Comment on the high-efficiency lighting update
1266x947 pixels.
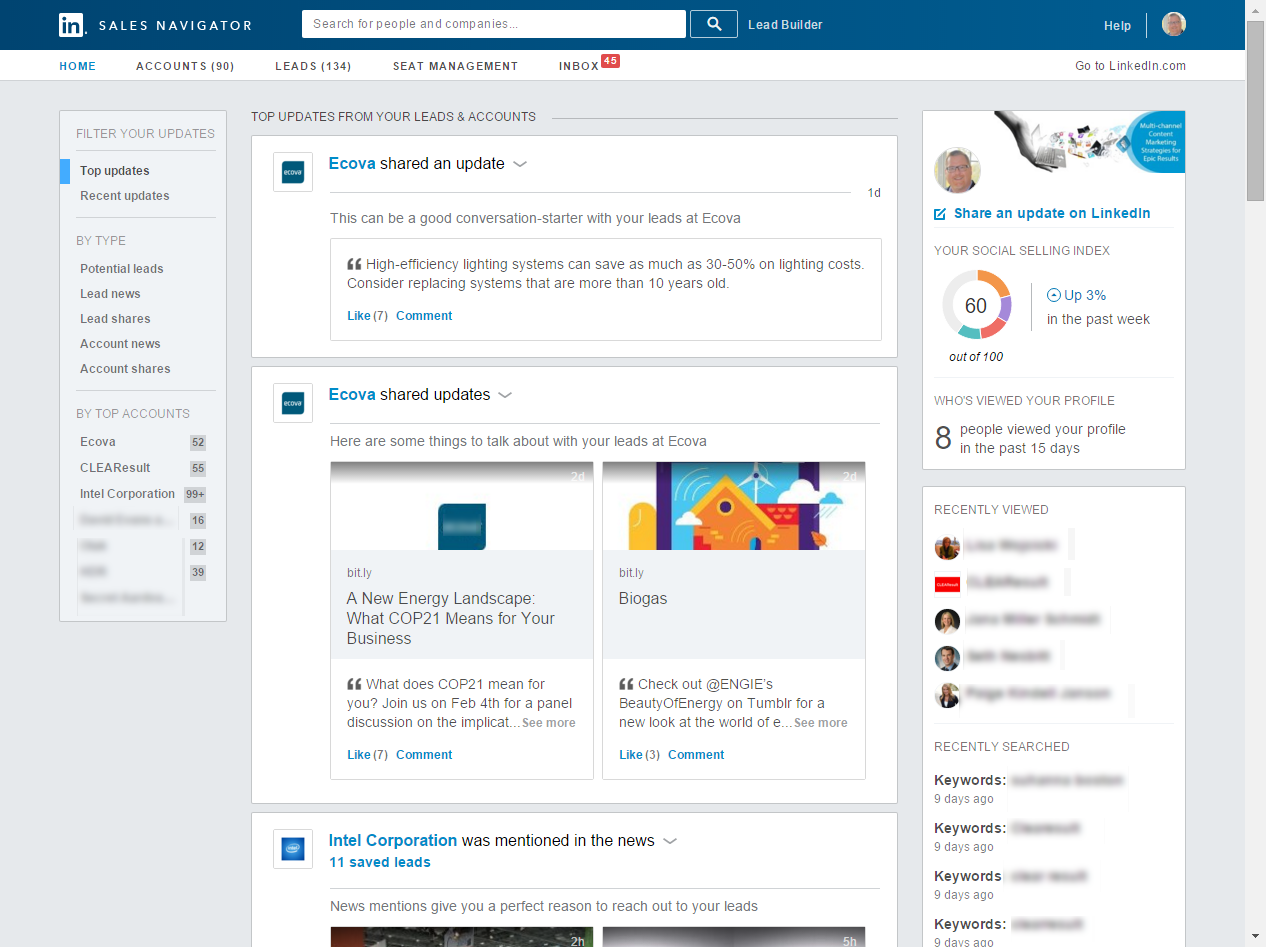tap(424, 316)
